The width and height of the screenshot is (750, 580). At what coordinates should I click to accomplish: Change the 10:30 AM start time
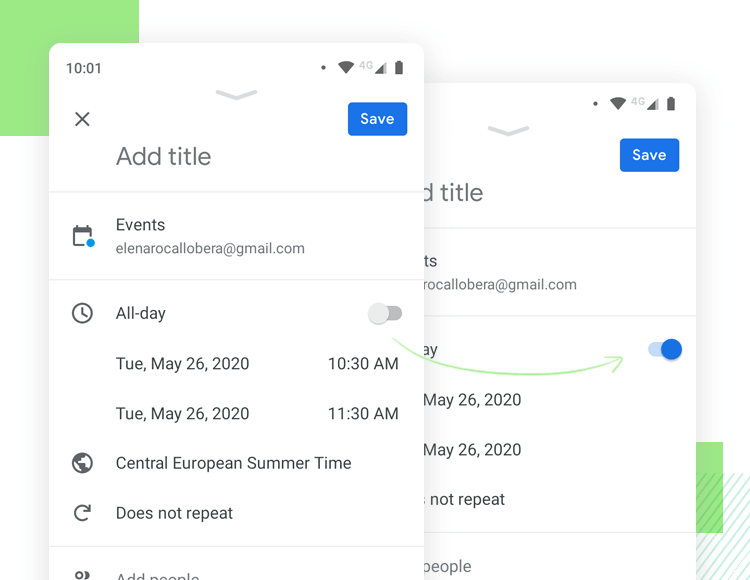(363, 364)
